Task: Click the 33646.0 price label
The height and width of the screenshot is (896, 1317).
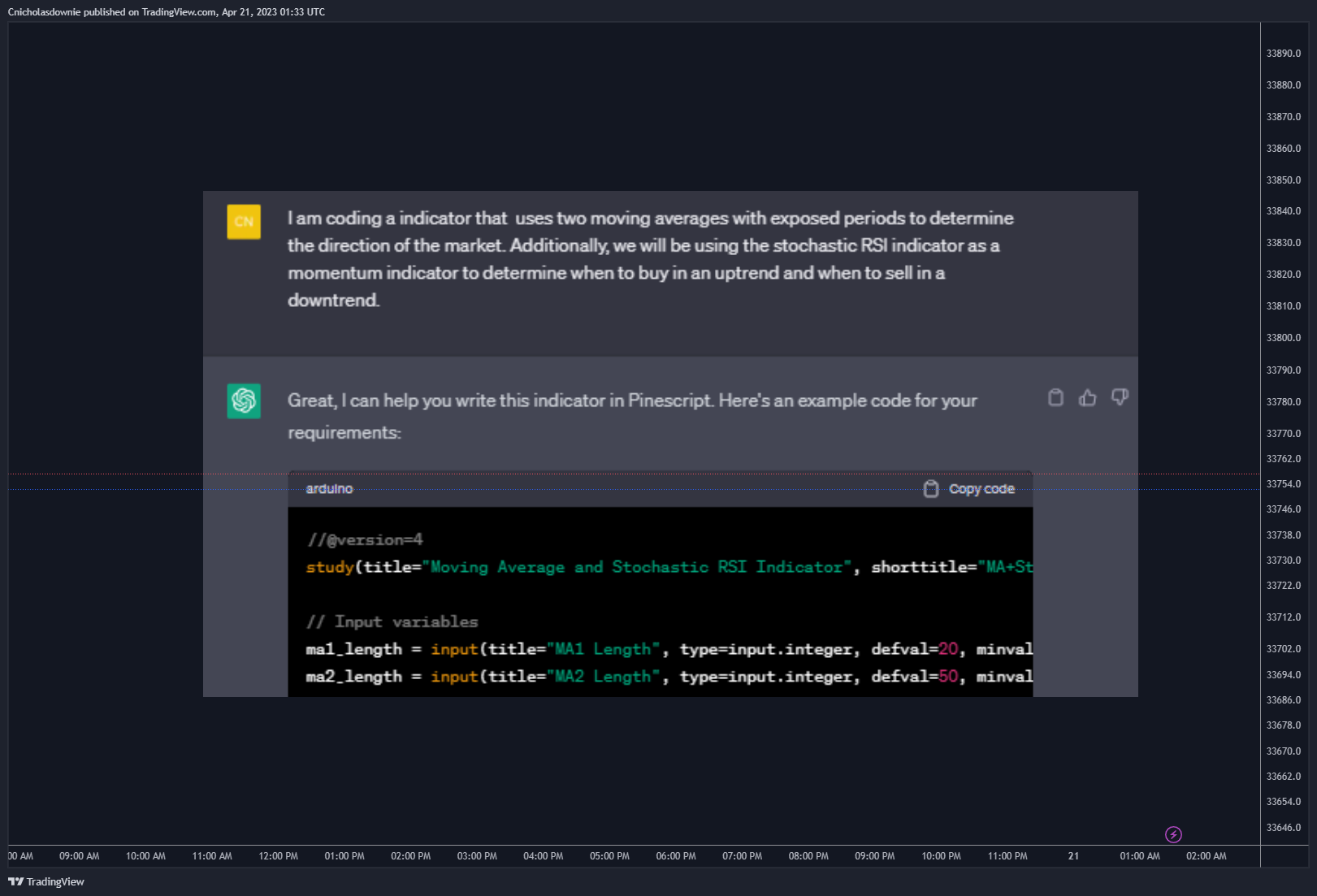Action: [1284, 828]
